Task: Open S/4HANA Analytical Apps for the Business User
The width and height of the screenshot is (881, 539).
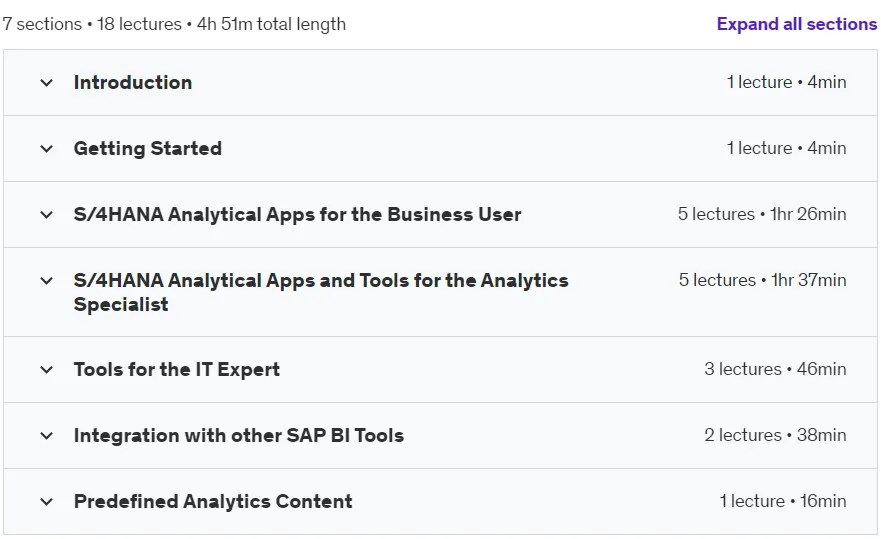Action: [297, 215]
